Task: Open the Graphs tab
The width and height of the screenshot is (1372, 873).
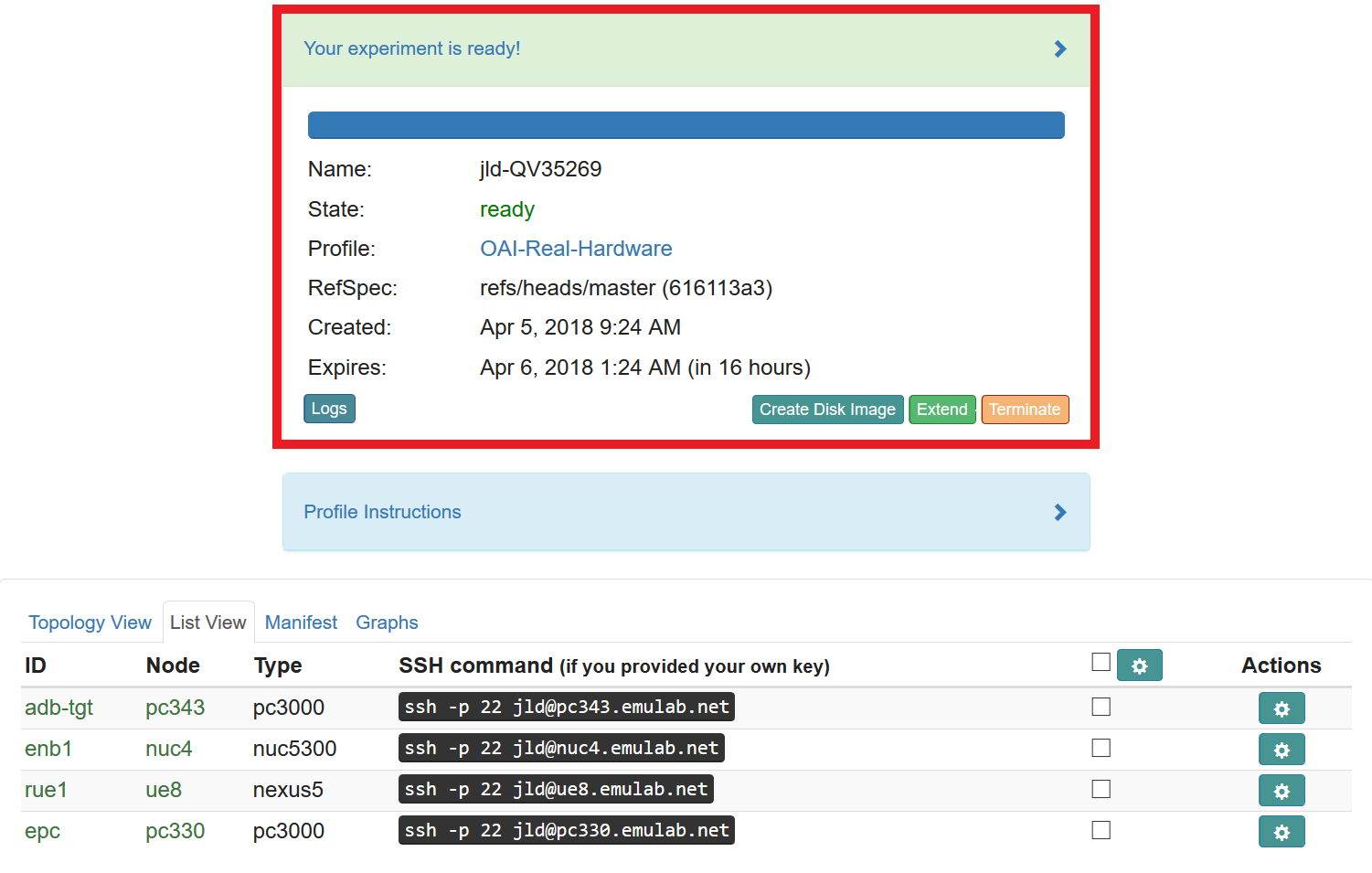Action: click(387, 623)
